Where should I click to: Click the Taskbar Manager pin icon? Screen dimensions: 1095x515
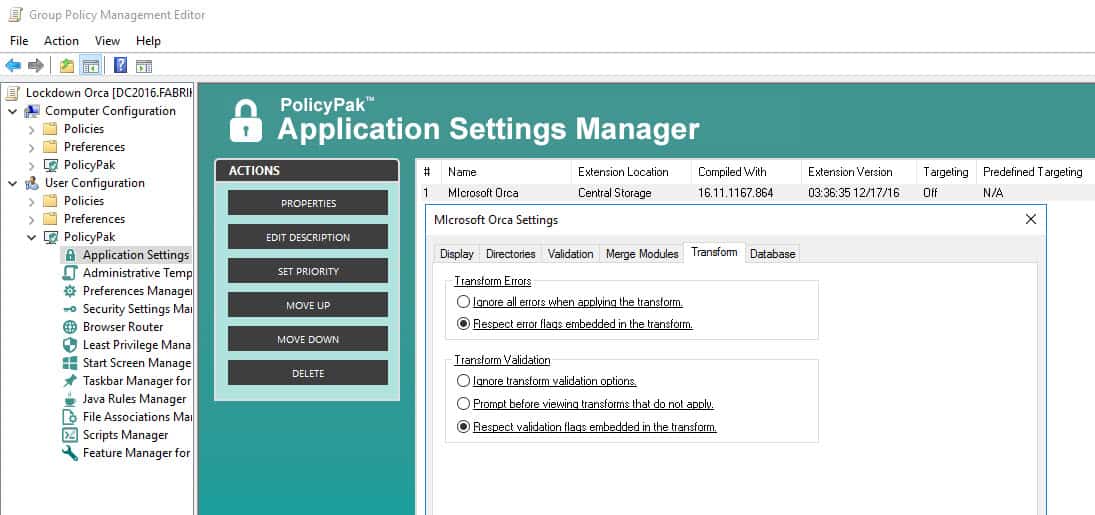pos(70,381)
